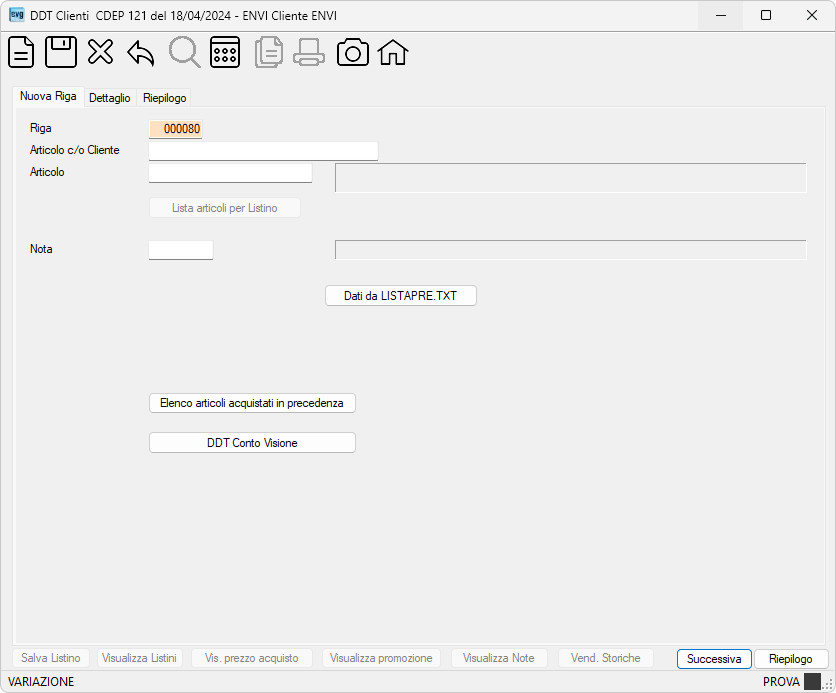Click the camera snapshot icon
Screen dimensions: 836x693
(352, 52)
